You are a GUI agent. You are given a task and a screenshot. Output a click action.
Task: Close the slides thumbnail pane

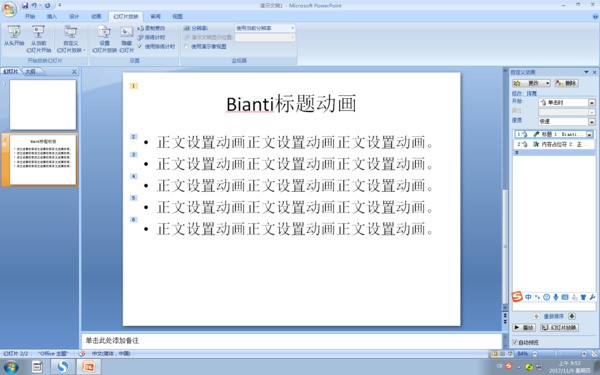click(74, 72)
